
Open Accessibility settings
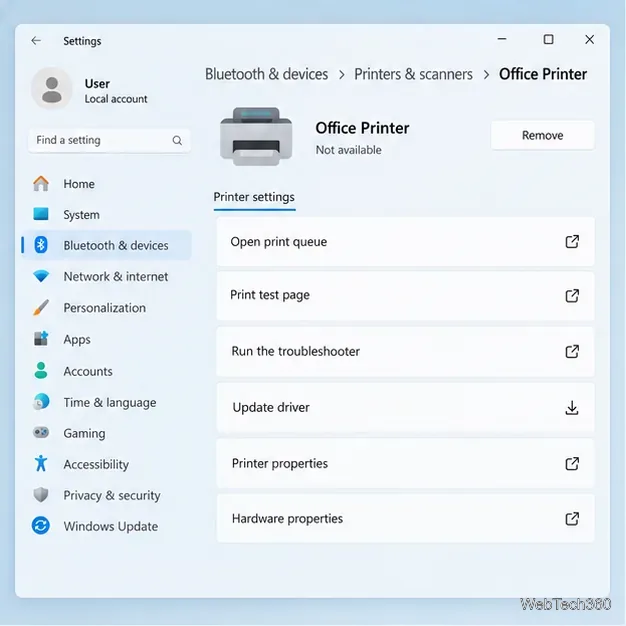pyautogui.click(x=106, y=464)
